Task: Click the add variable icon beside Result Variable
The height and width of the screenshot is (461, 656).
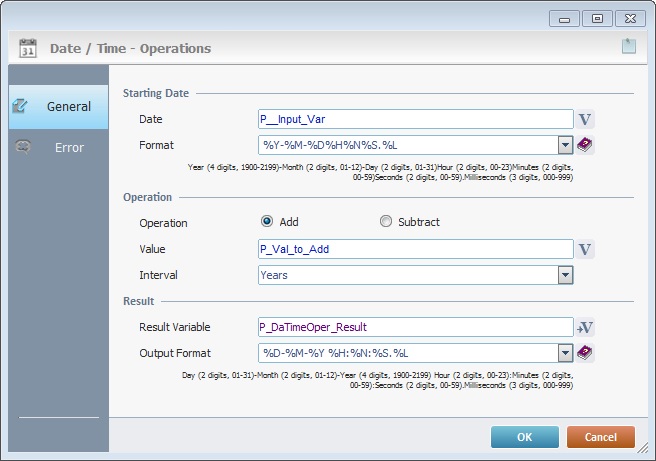Action: click(x=586, y=327)
